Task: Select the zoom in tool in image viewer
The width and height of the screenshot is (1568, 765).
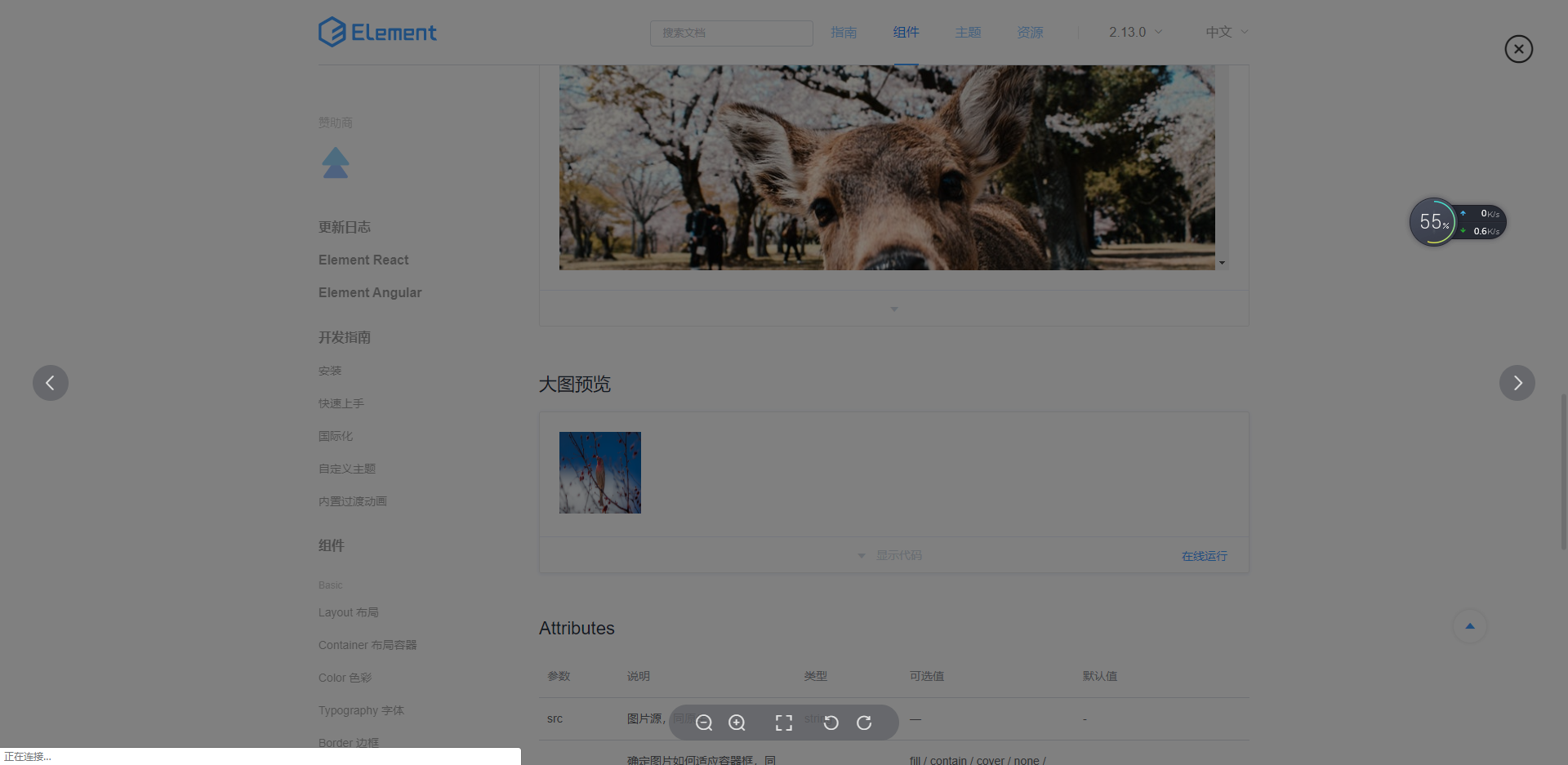Action: coord(737,723)
